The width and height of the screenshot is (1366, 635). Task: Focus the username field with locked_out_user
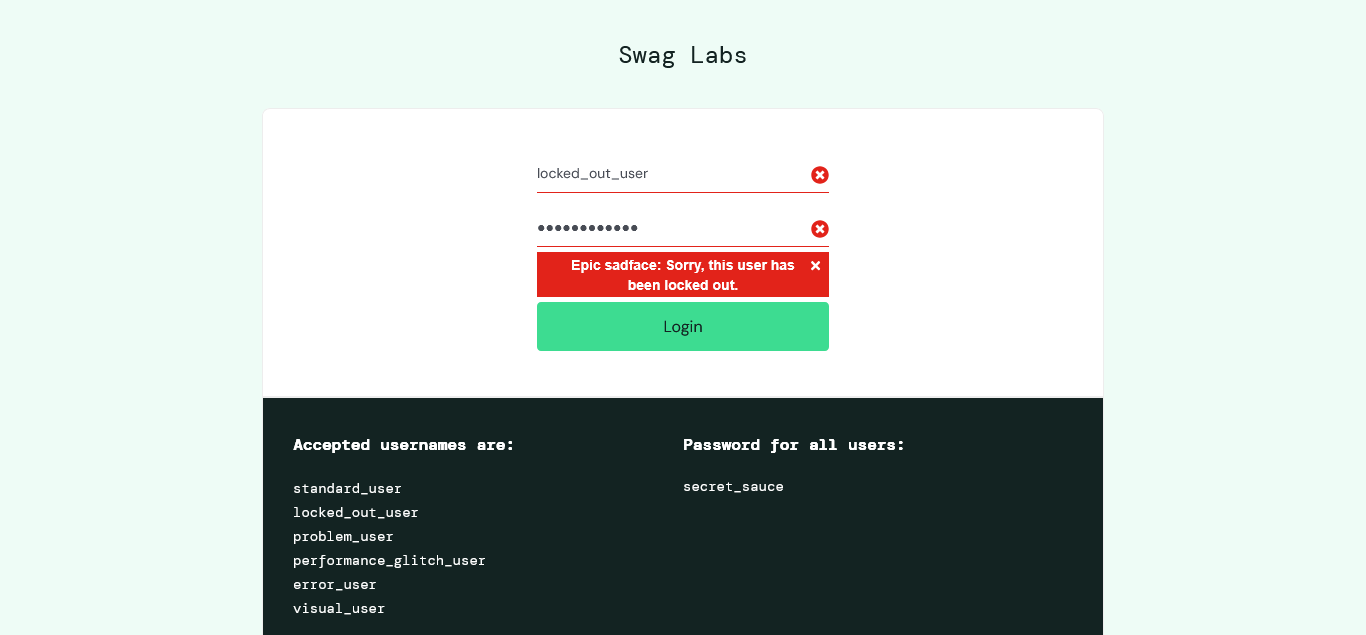click(x=683, y=174)
